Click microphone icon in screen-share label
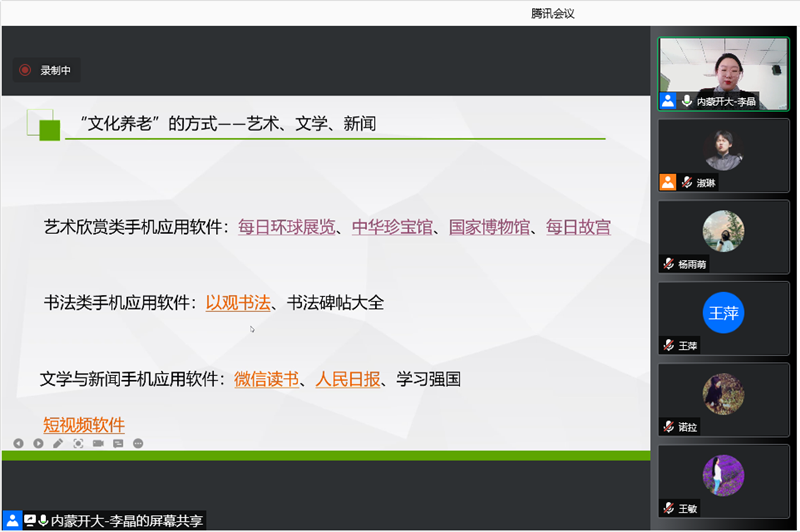The width and height of the screenshot is (800, 532). tap(43, 520)
